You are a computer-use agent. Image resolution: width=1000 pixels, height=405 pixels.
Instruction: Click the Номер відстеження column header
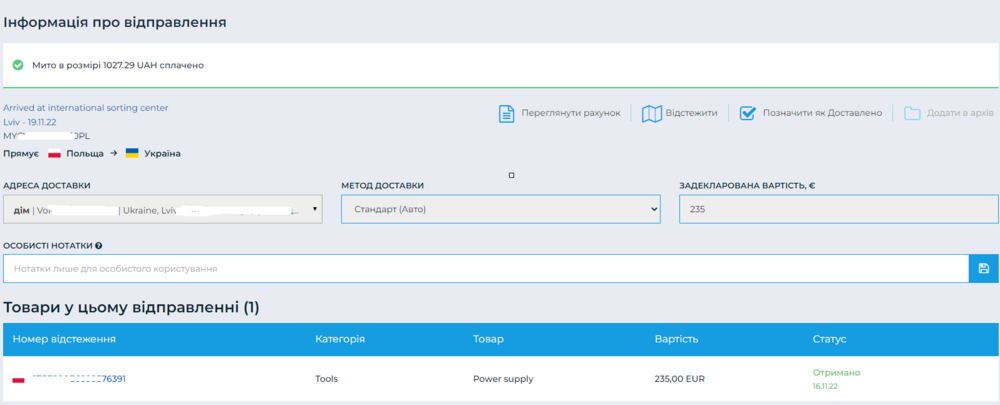[64, 339]
